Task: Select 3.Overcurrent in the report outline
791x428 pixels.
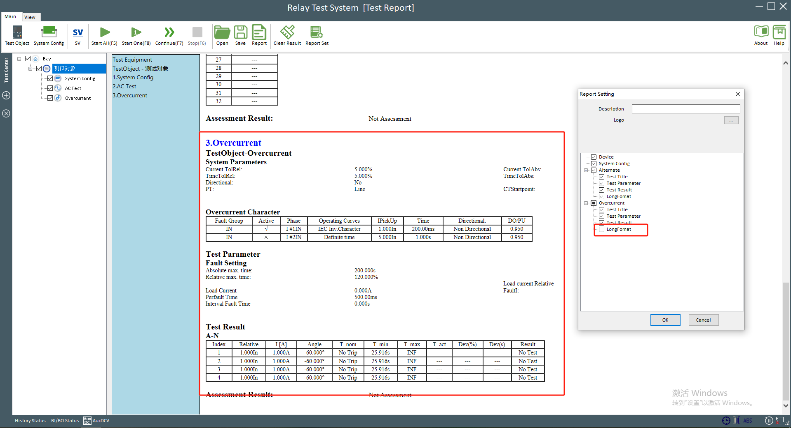Action: point(131,95)
